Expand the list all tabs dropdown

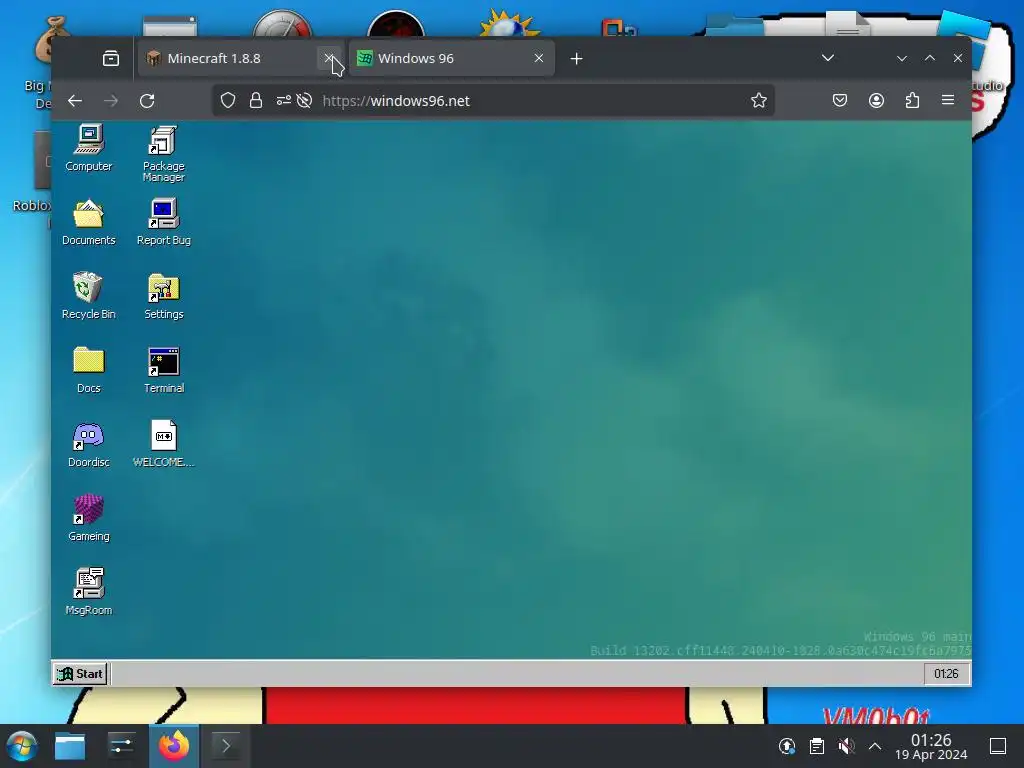tap(827, 58)
